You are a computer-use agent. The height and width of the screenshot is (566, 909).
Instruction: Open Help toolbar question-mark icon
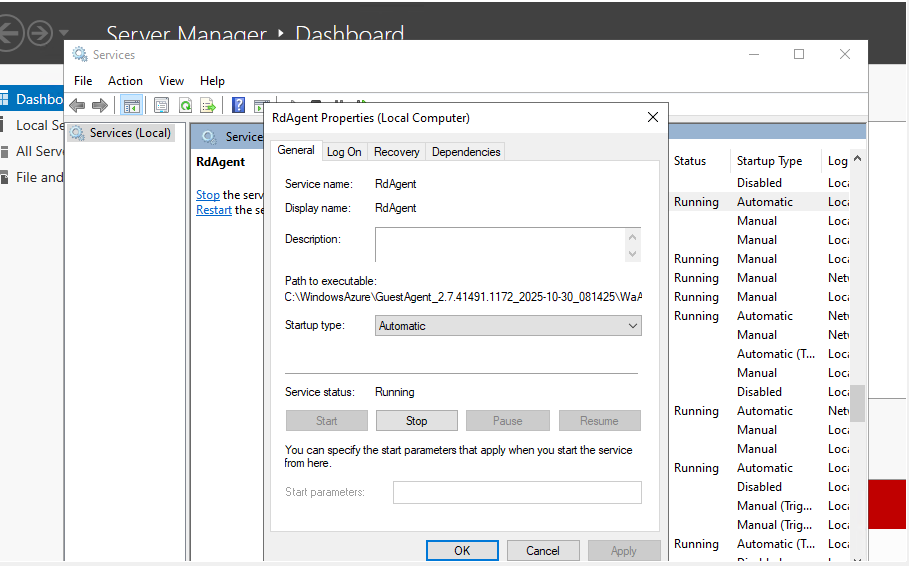[x=238, y=105]
